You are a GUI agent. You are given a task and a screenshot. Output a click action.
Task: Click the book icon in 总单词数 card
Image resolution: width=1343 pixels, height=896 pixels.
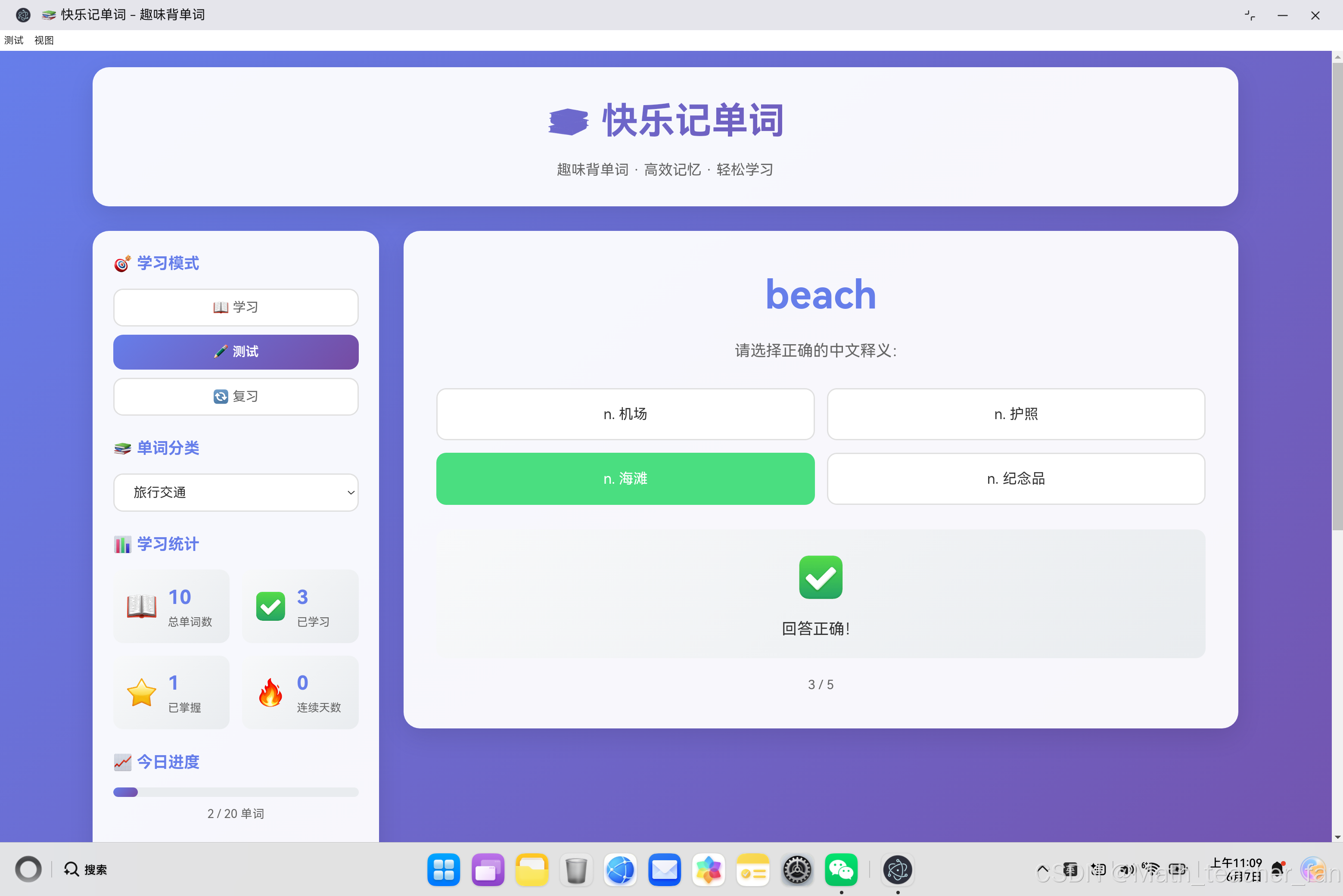pos(141,606)
